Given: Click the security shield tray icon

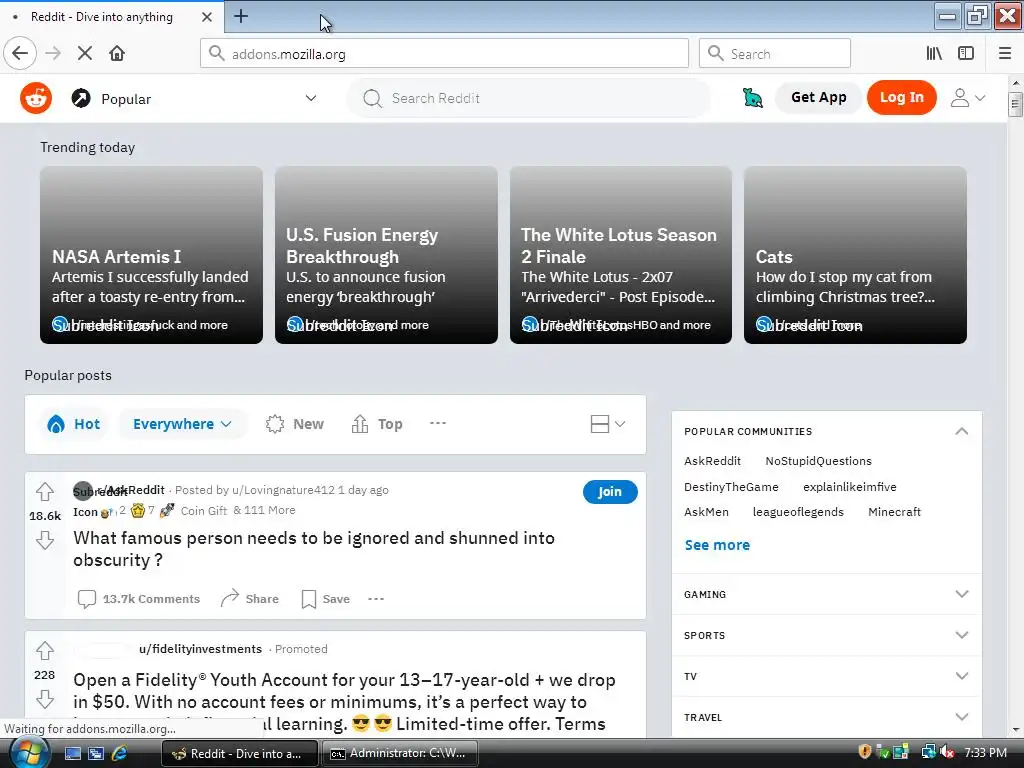Looking at the screenshot, I should click(x=865, y=752).
